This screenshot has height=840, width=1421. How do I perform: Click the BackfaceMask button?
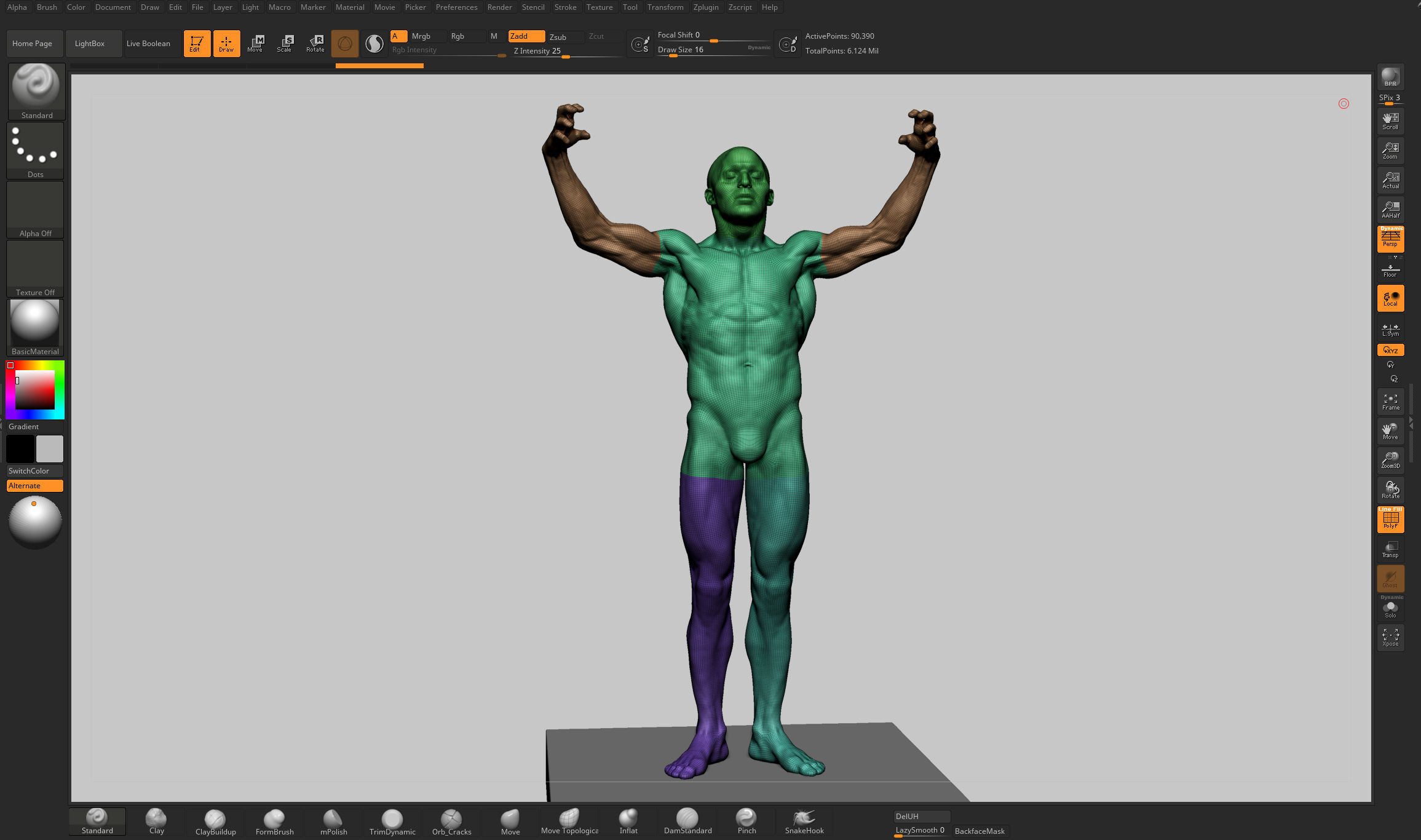point(980,831)
